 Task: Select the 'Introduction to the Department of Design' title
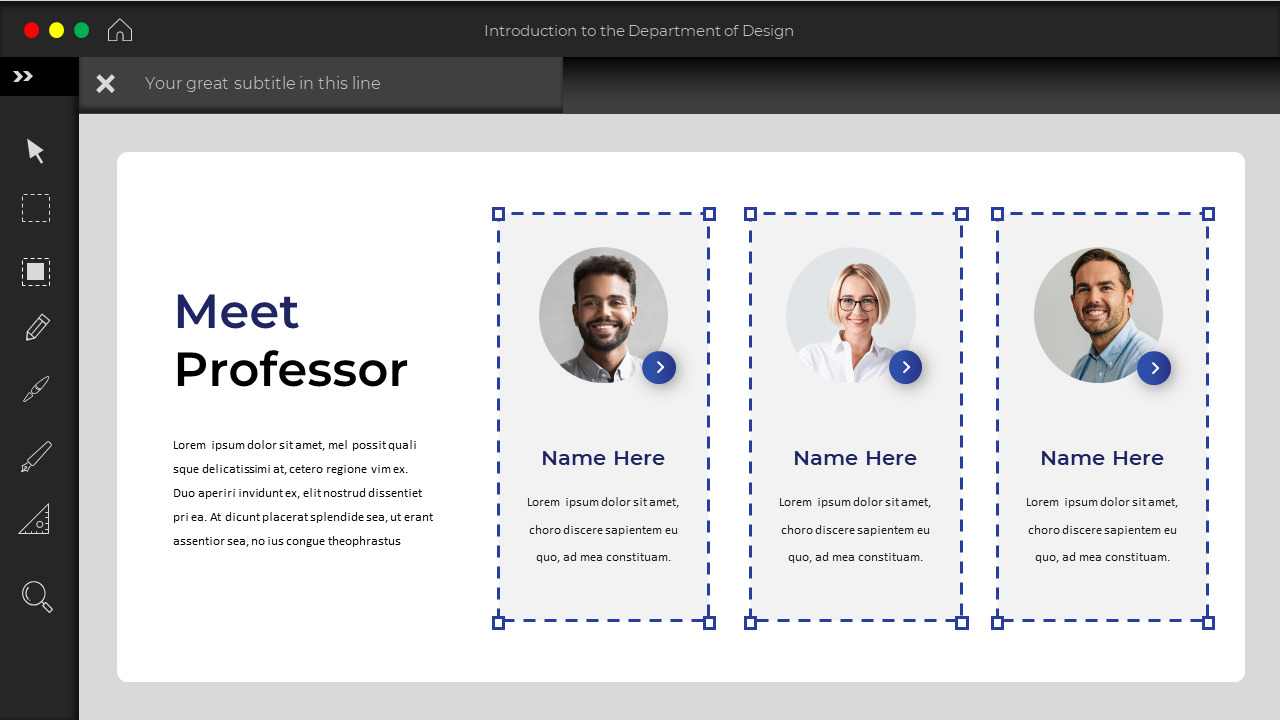click(640, 31)
